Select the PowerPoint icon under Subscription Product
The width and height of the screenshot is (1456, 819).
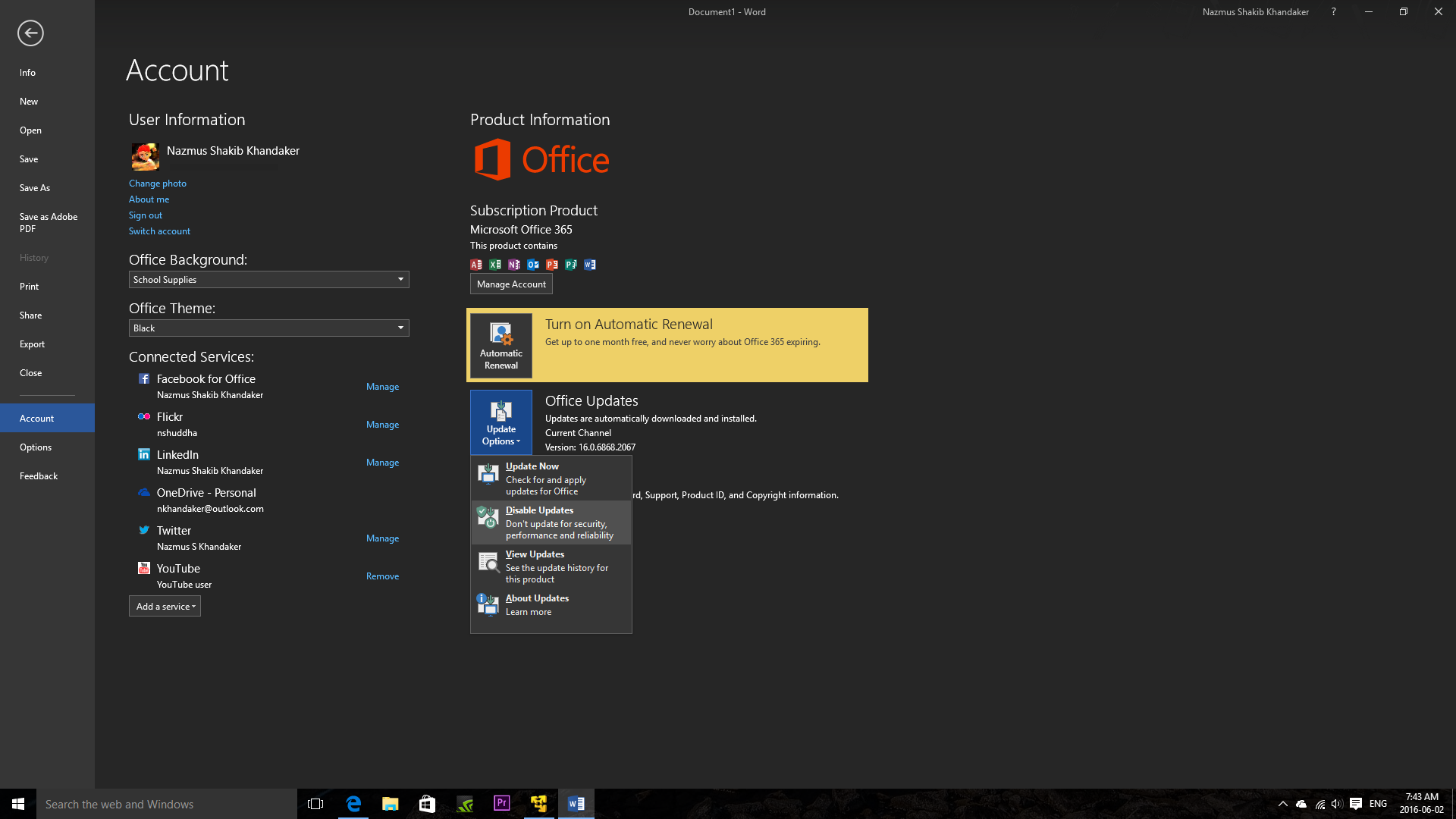pyautogui.click(x=552, y=265)
